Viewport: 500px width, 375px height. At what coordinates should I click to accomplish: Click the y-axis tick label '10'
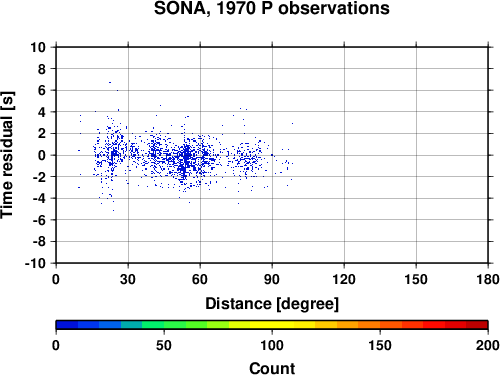[x=38, y=47]
